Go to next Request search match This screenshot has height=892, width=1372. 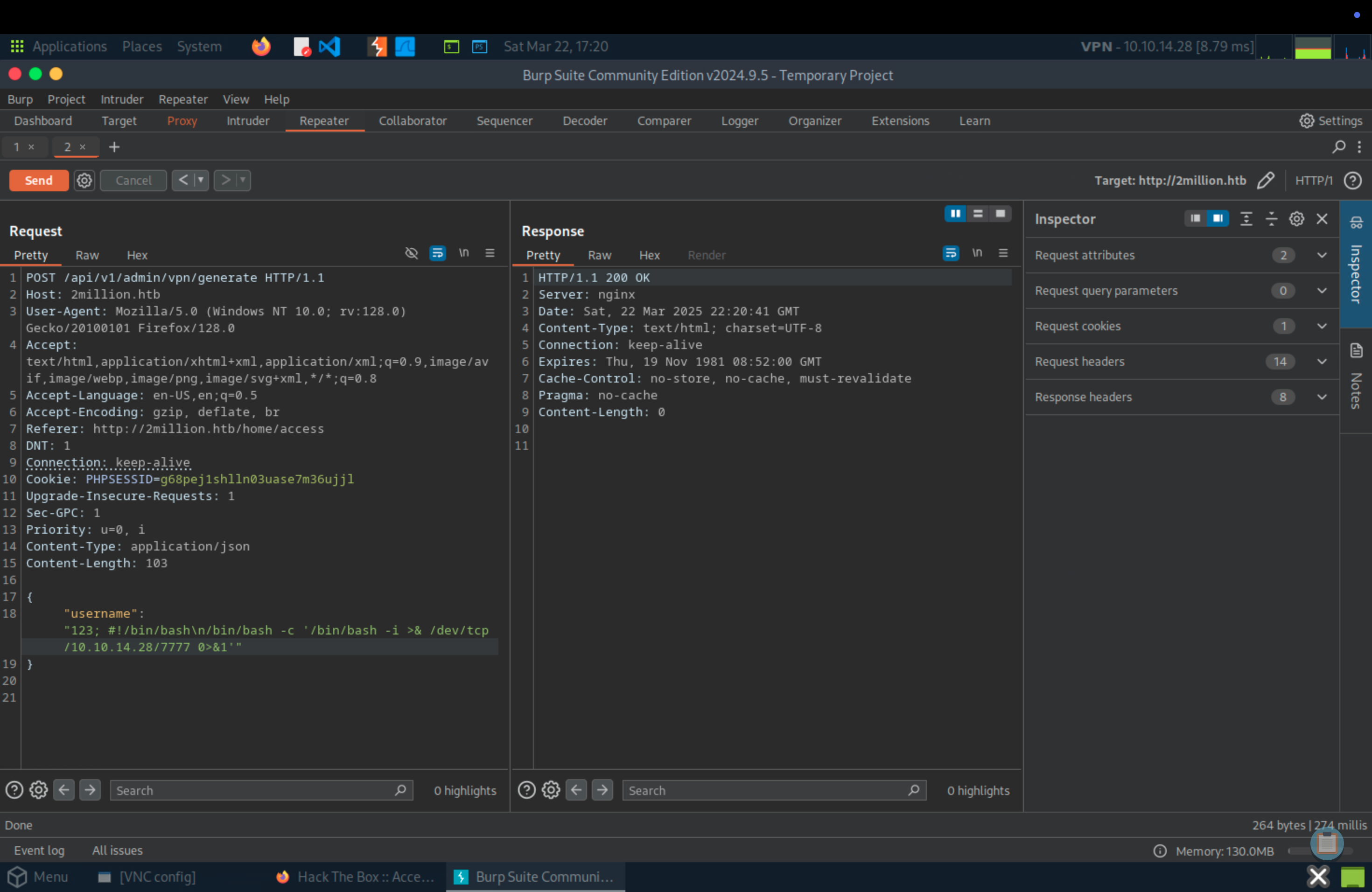(x=90, y=789)
